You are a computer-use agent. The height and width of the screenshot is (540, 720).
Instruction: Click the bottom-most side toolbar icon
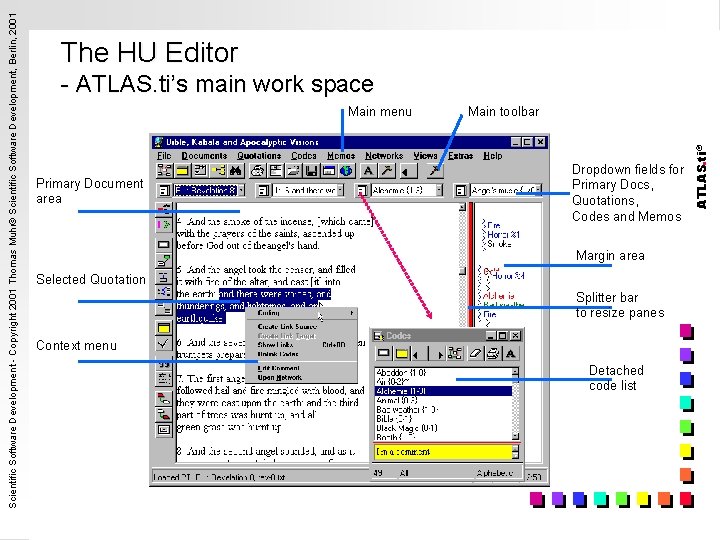tap(163, 429)
